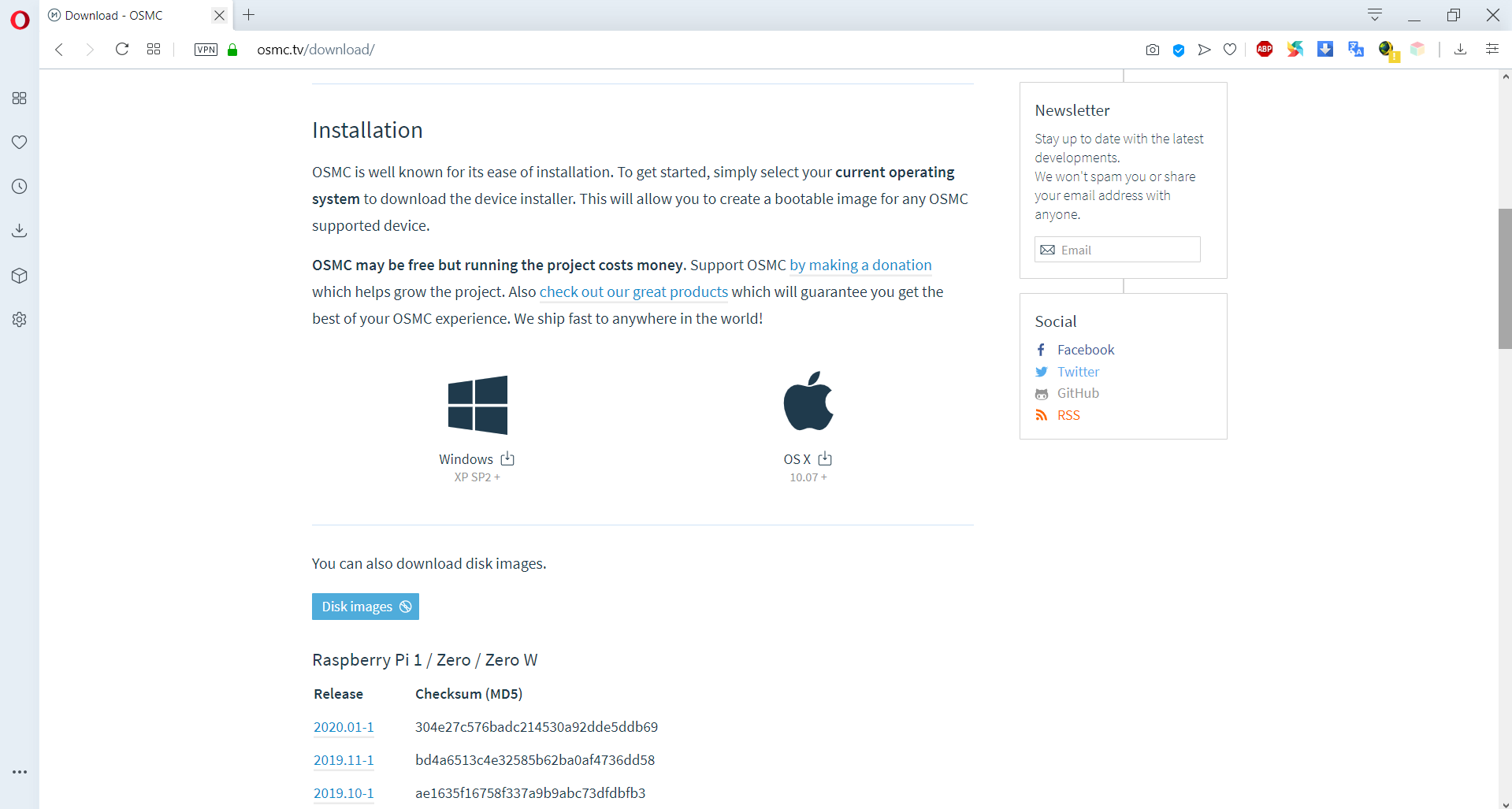Open the My Flow send icon
The image size is (1512, 809).
1204,50
